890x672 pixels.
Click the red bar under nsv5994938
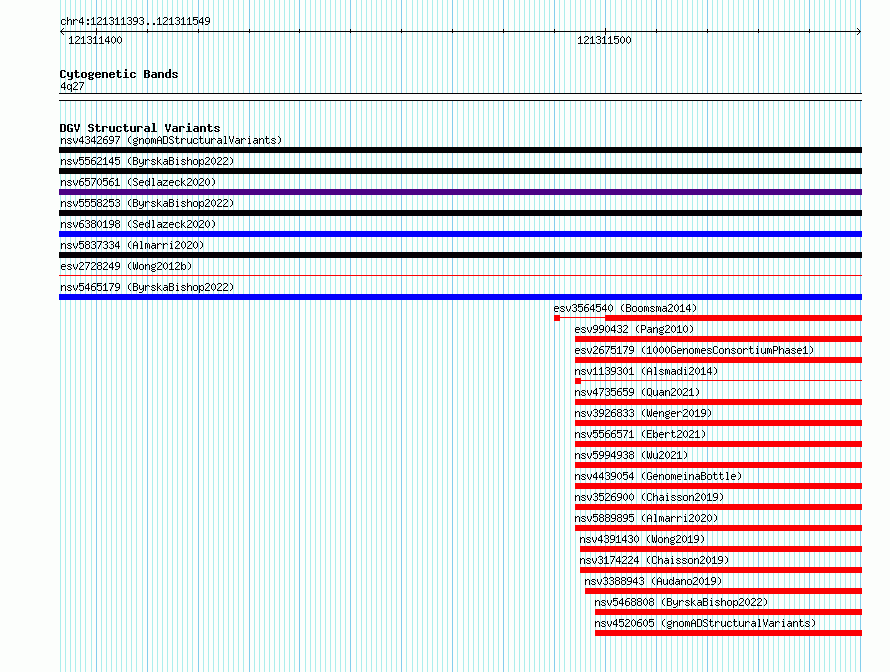coord(719,465)
